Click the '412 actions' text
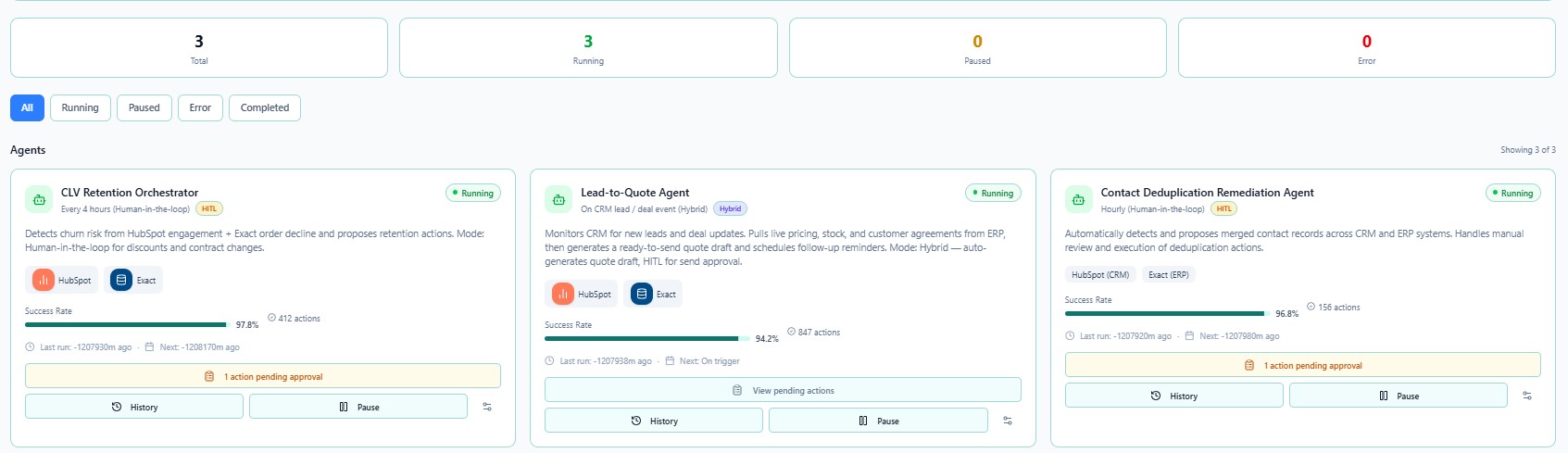 tap(299, 318)
